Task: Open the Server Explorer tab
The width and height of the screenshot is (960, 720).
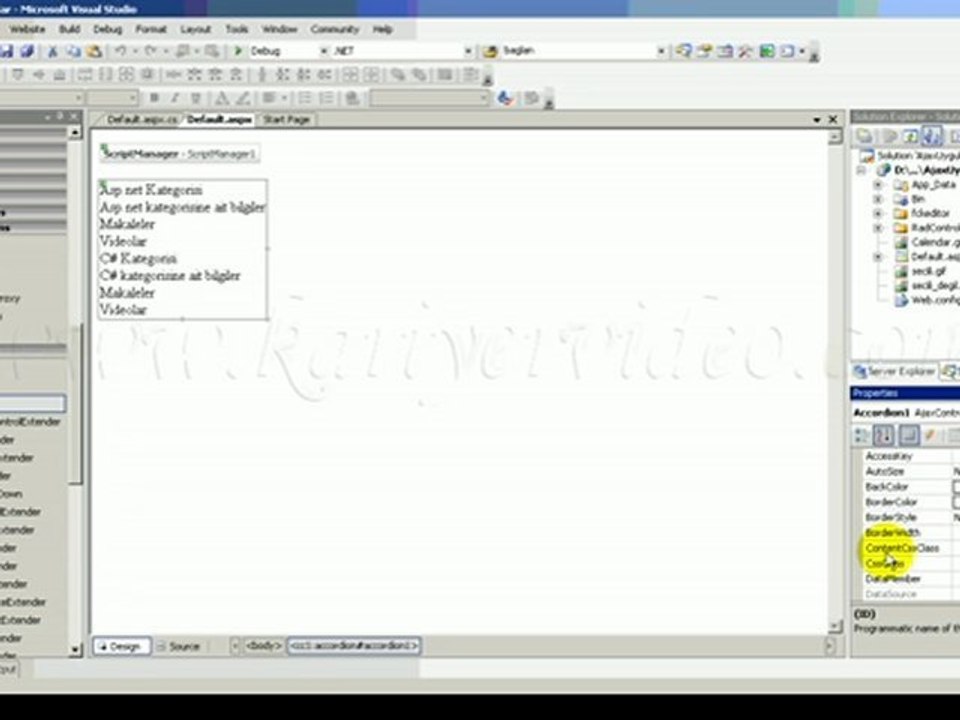Action: (895, 371)
